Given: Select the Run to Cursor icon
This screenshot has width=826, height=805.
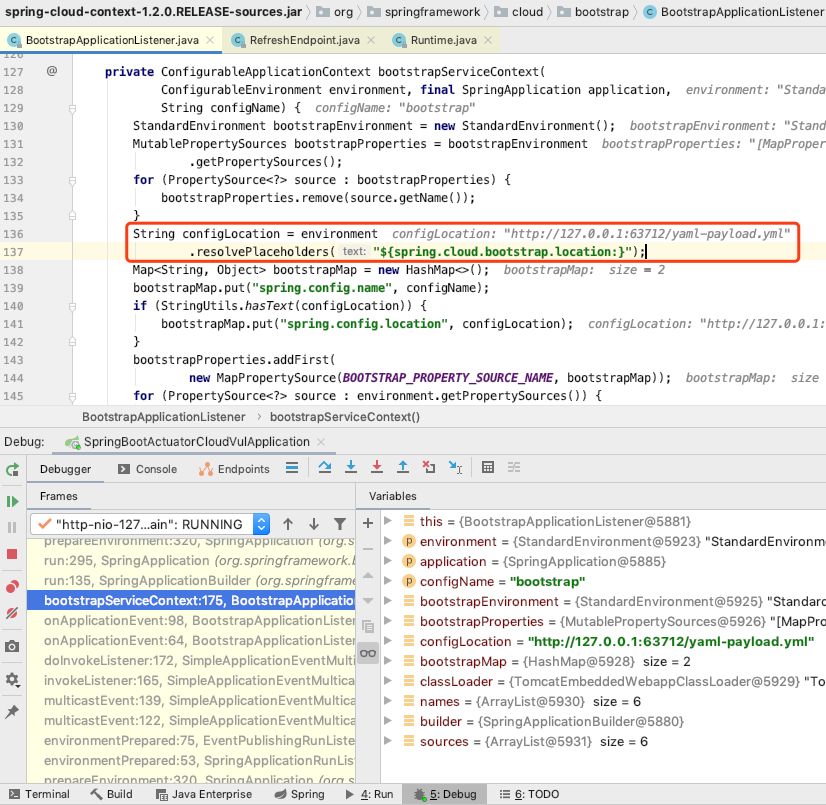Looking at the screenshot, I should point(453,467).
